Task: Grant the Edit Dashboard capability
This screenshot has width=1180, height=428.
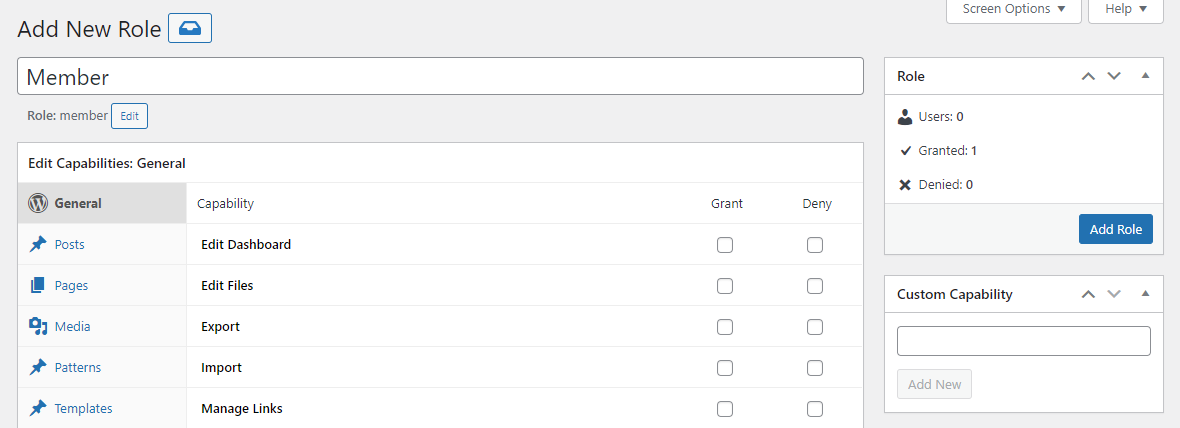Action: (725, 245)
